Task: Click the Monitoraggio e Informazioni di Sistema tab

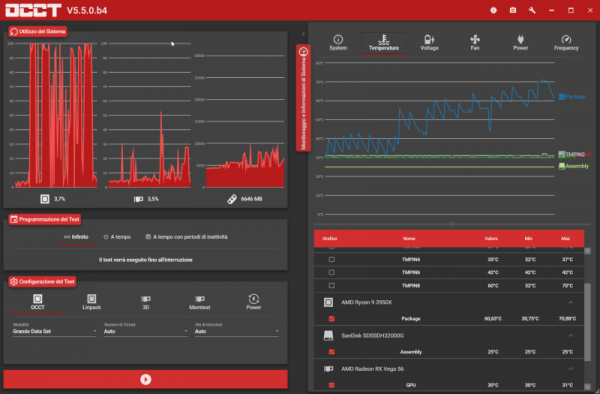Action: 303,98
